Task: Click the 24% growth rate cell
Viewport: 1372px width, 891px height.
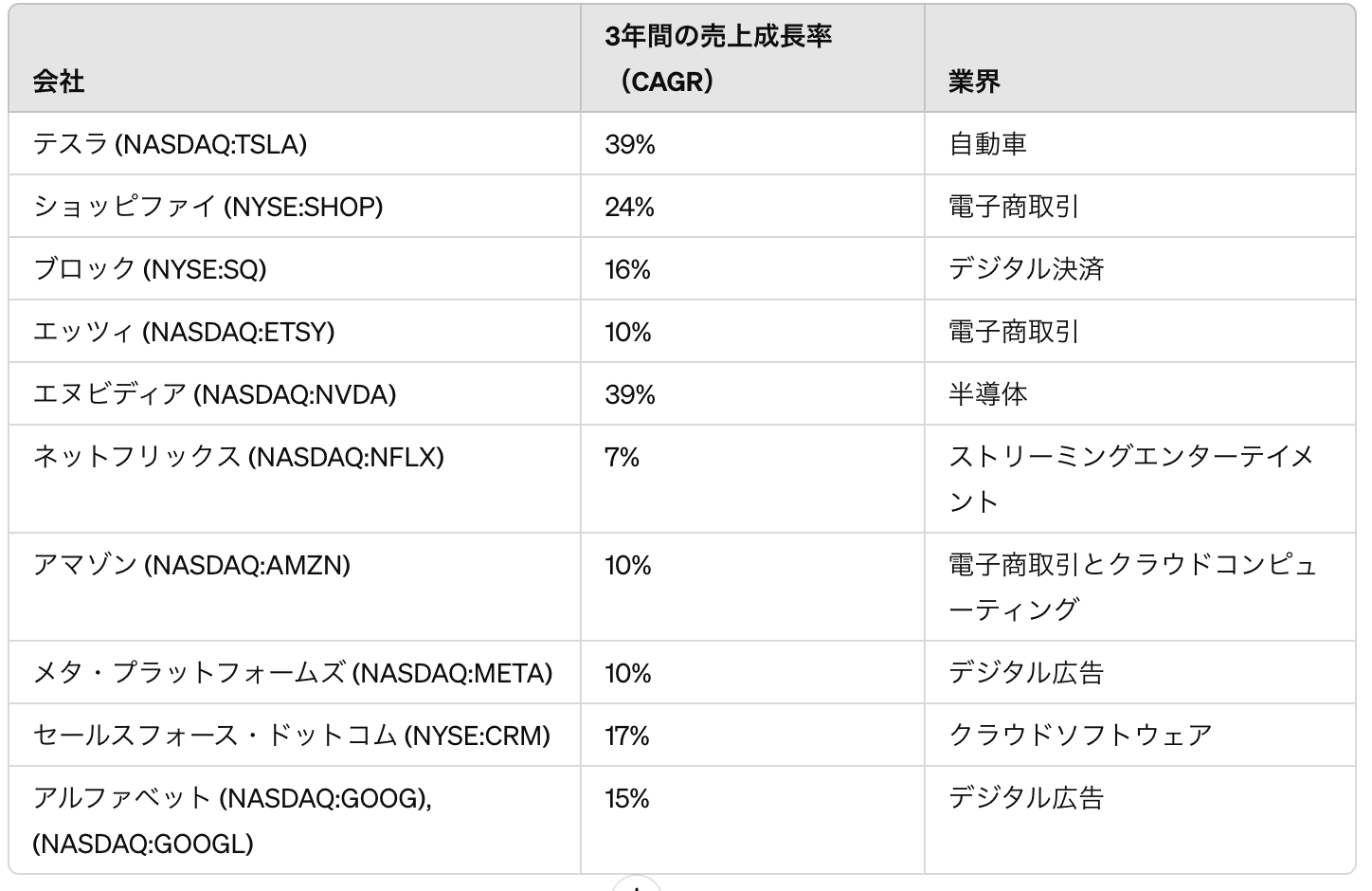Action: point(630,207)
